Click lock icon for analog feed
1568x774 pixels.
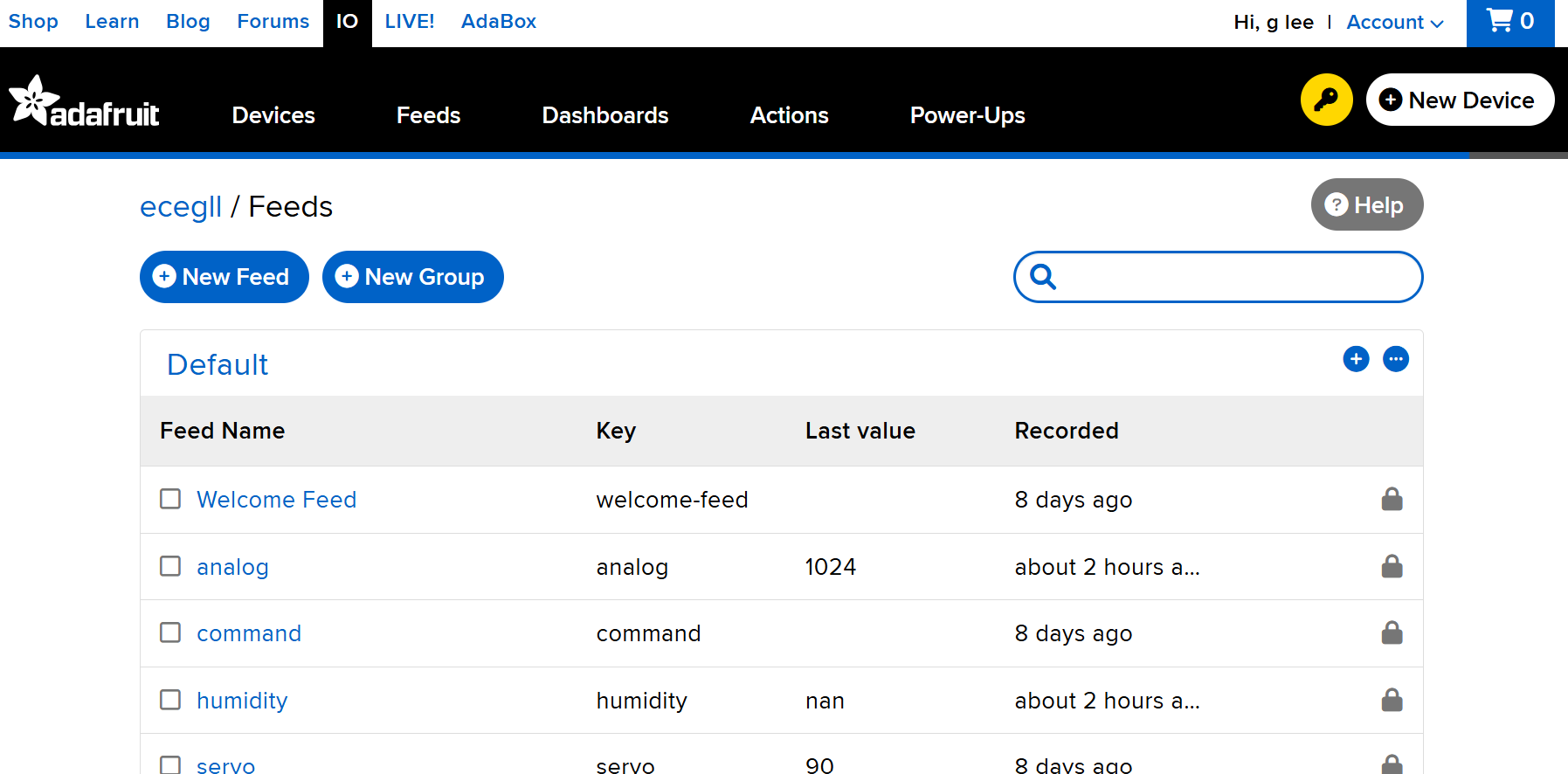pos(1392,567)
